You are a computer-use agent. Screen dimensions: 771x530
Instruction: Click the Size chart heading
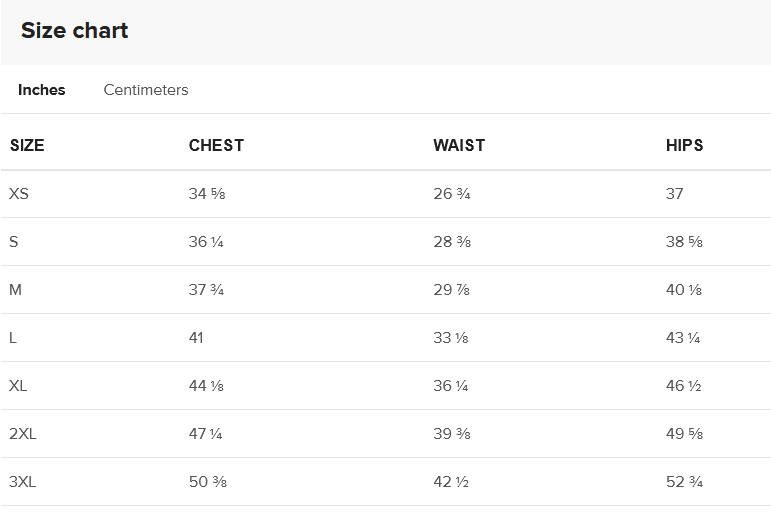tap(74, 30)
